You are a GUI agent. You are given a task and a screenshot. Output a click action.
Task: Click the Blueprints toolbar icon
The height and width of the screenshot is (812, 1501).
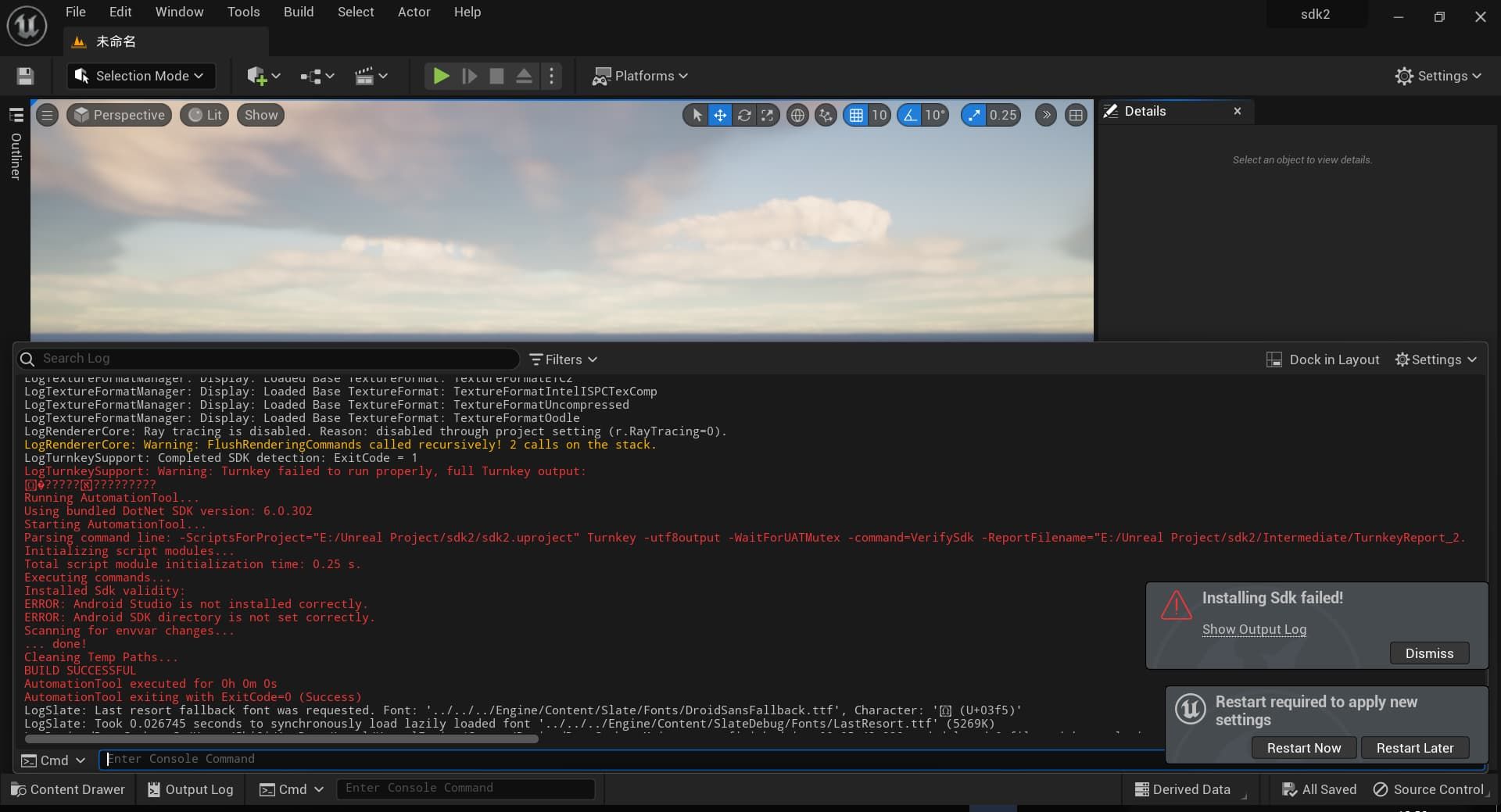(x=311, y=76)
